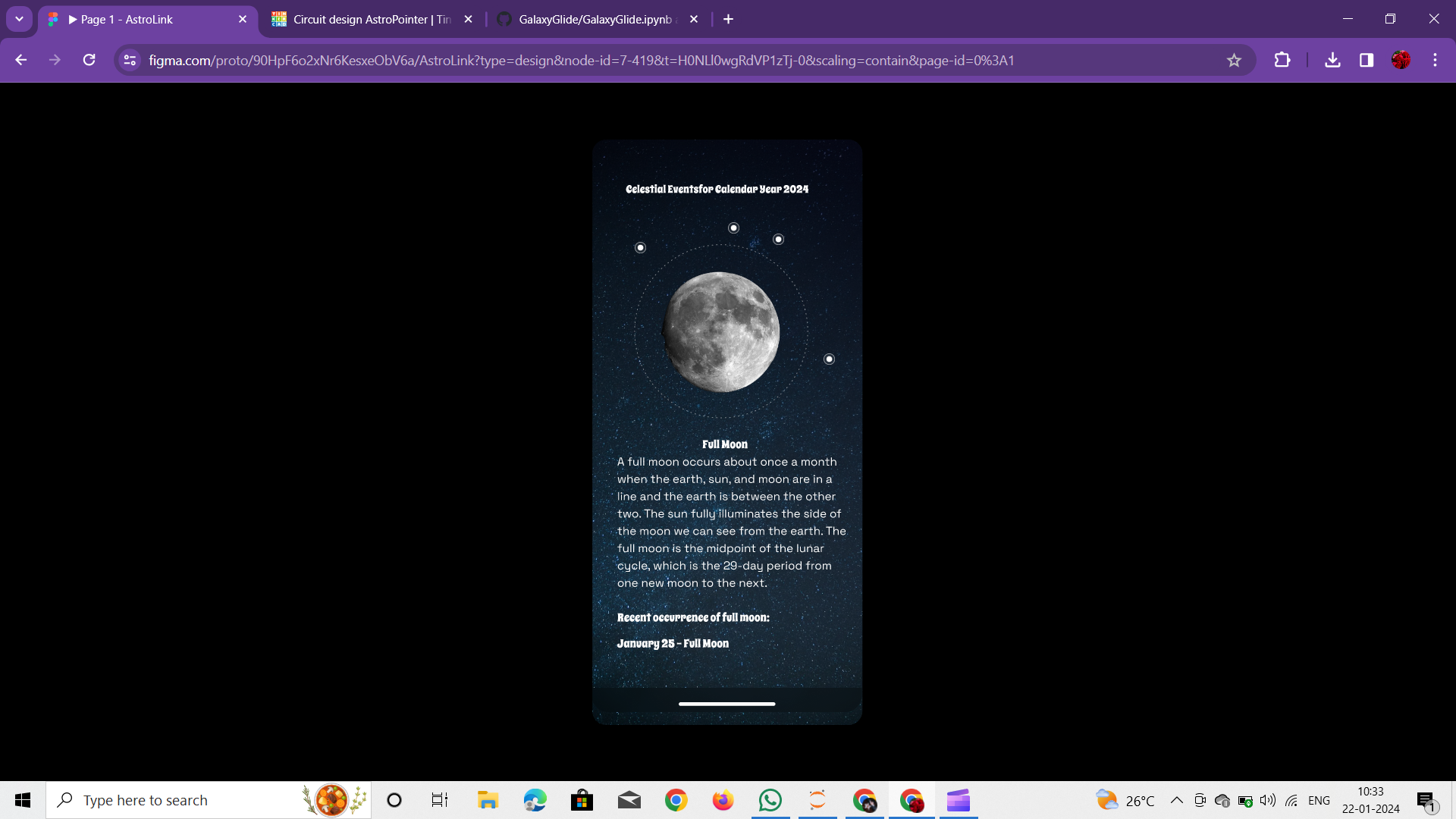Switch to Circuit design AstroPointer tab
The height and width of the screenshot is (819, 1456).
tap(372, 20)
